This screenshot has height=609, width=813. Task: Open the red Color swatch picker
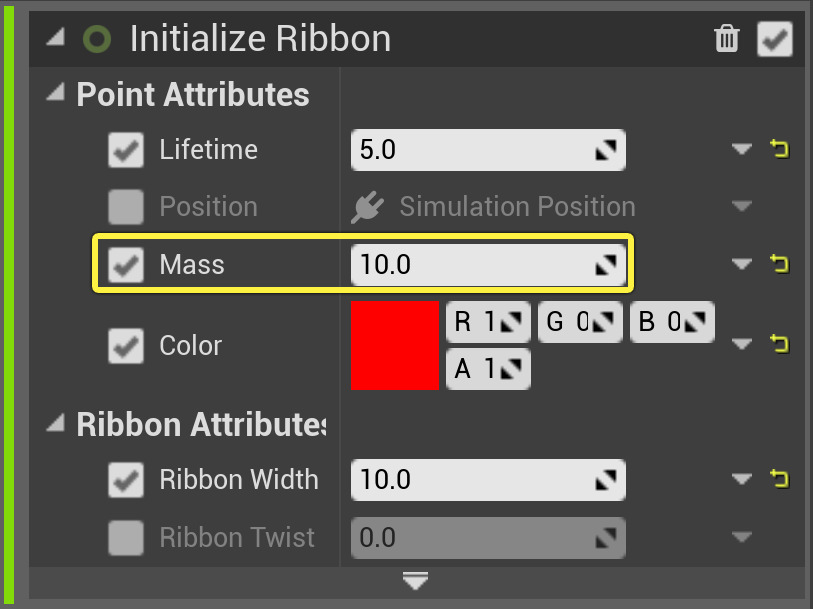(395, 345)
